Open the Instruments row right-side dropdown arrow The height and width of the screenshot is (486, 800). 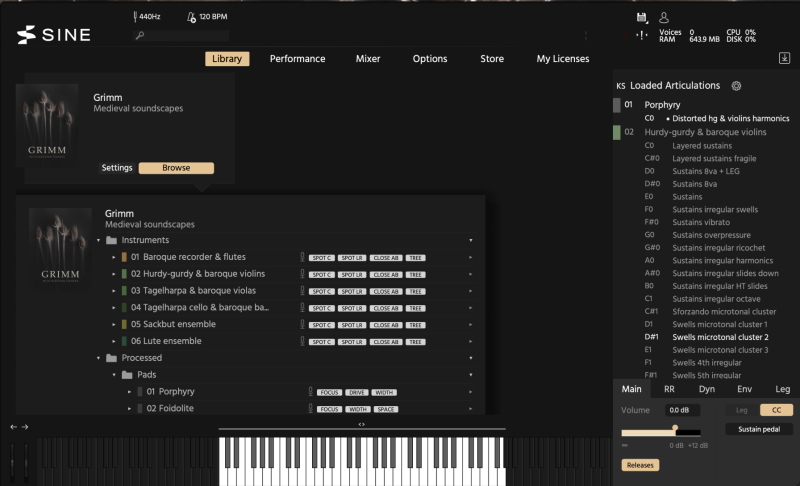(470, 240)
